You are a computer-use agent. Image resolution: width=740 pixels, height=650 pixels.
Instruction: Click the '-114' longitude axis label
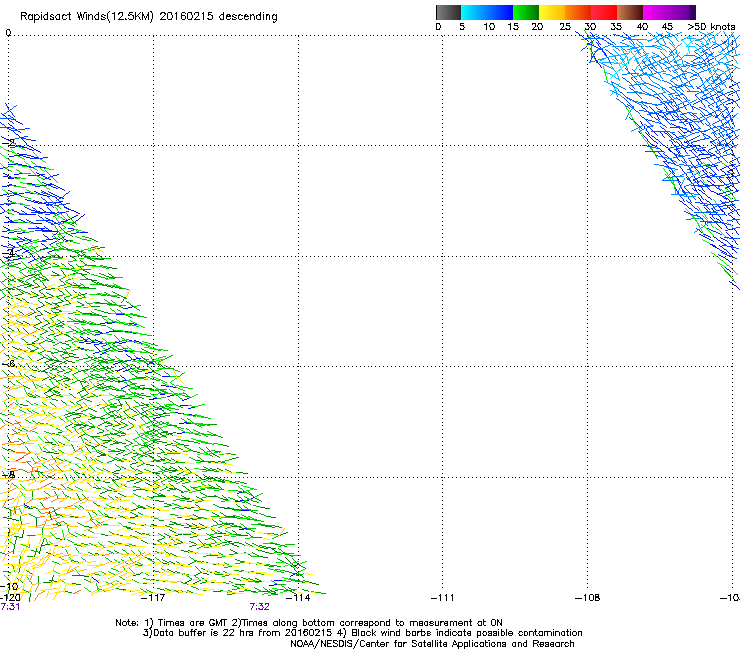pyautogui.click(x=298, y=598)
